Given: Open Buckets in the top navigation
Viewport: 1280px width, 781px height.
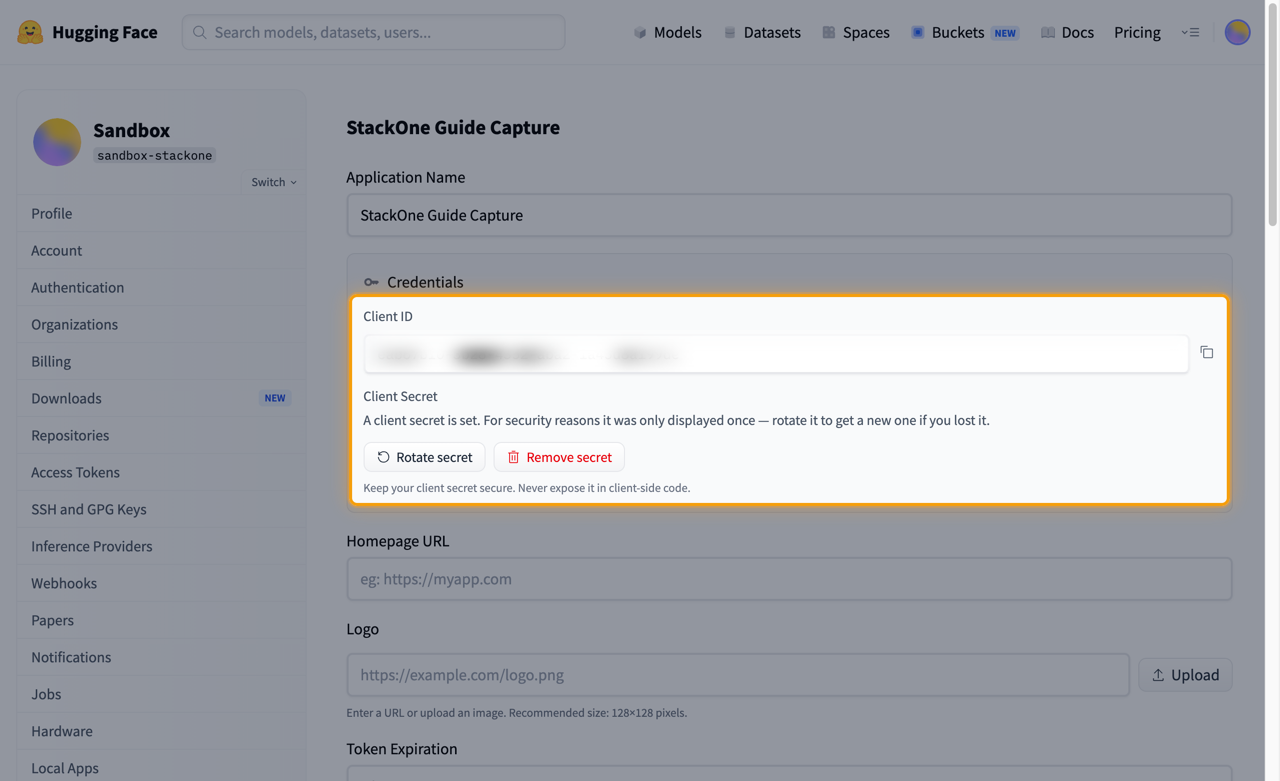Looking at the screenshot, I should coord(965,32).
